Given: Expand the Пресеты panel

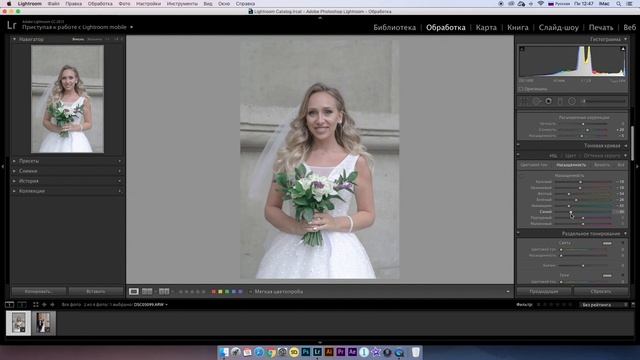Looking at the screenshot, I should tap(15, 161).
